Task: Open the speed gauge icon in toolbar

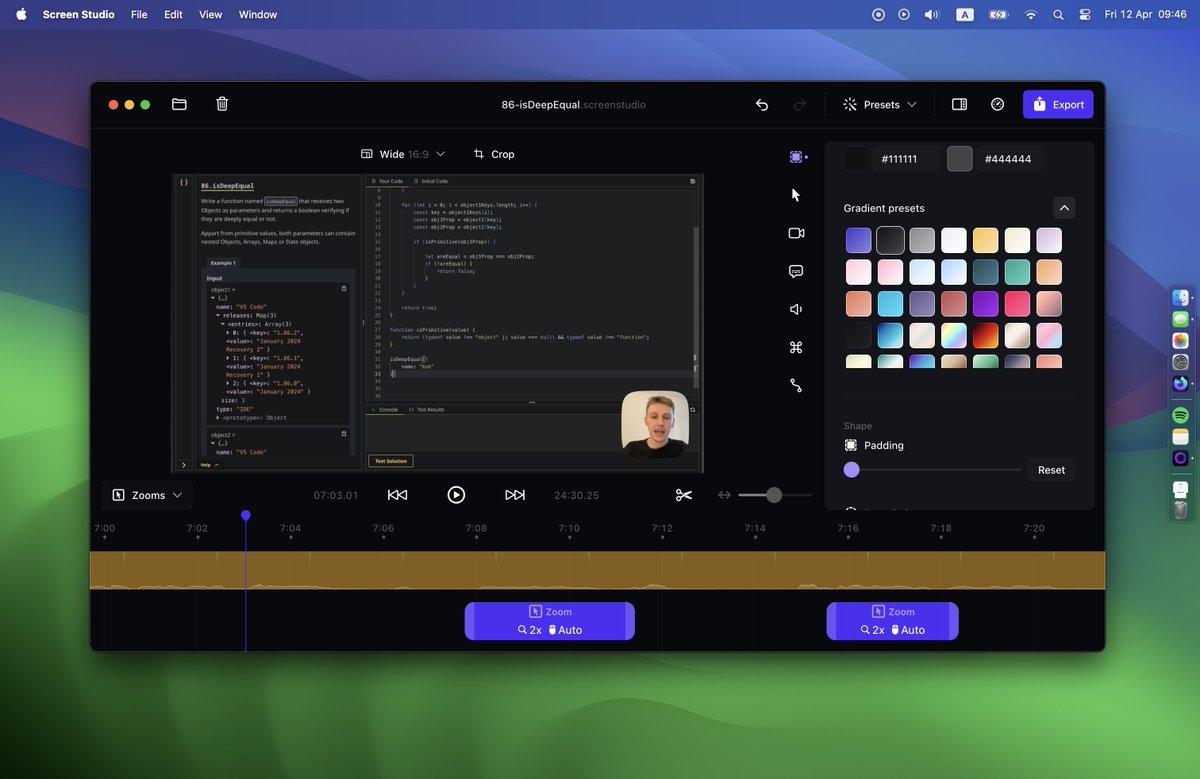Action: pos(997,104)
